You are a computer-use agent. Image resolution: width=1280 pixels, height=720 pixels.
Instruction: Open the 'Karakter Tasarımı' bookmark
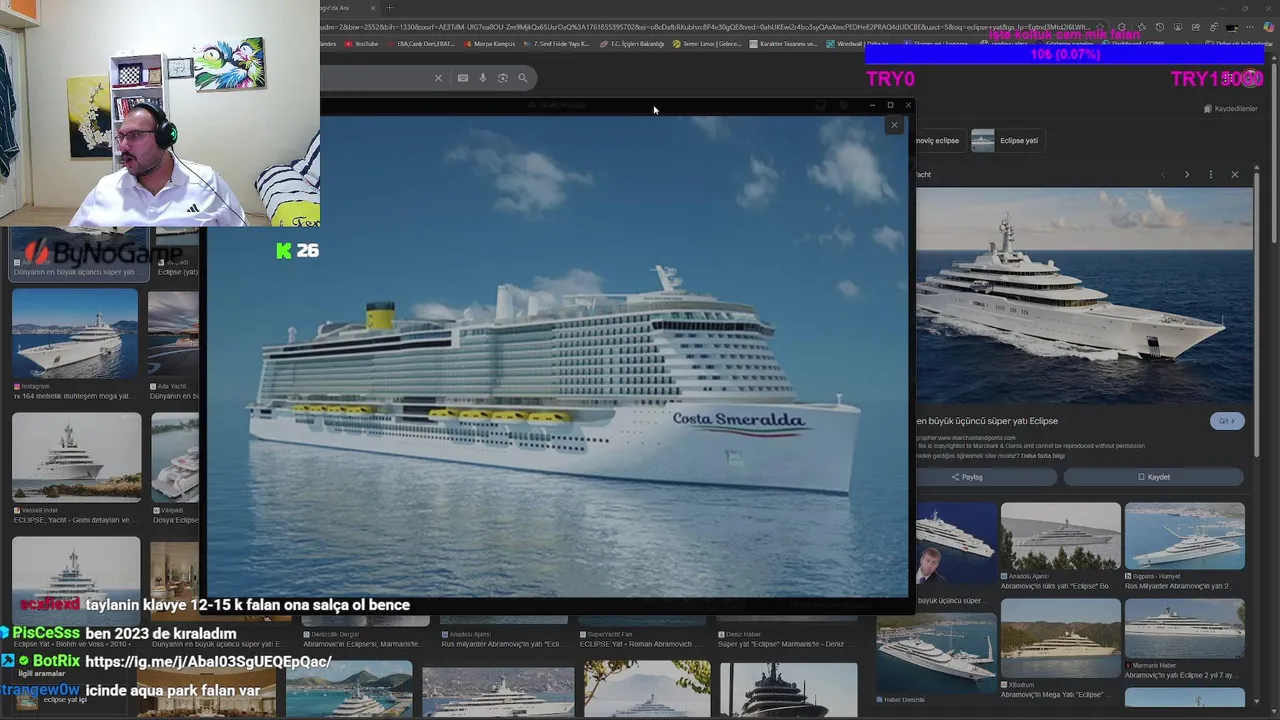click(784, 44)
